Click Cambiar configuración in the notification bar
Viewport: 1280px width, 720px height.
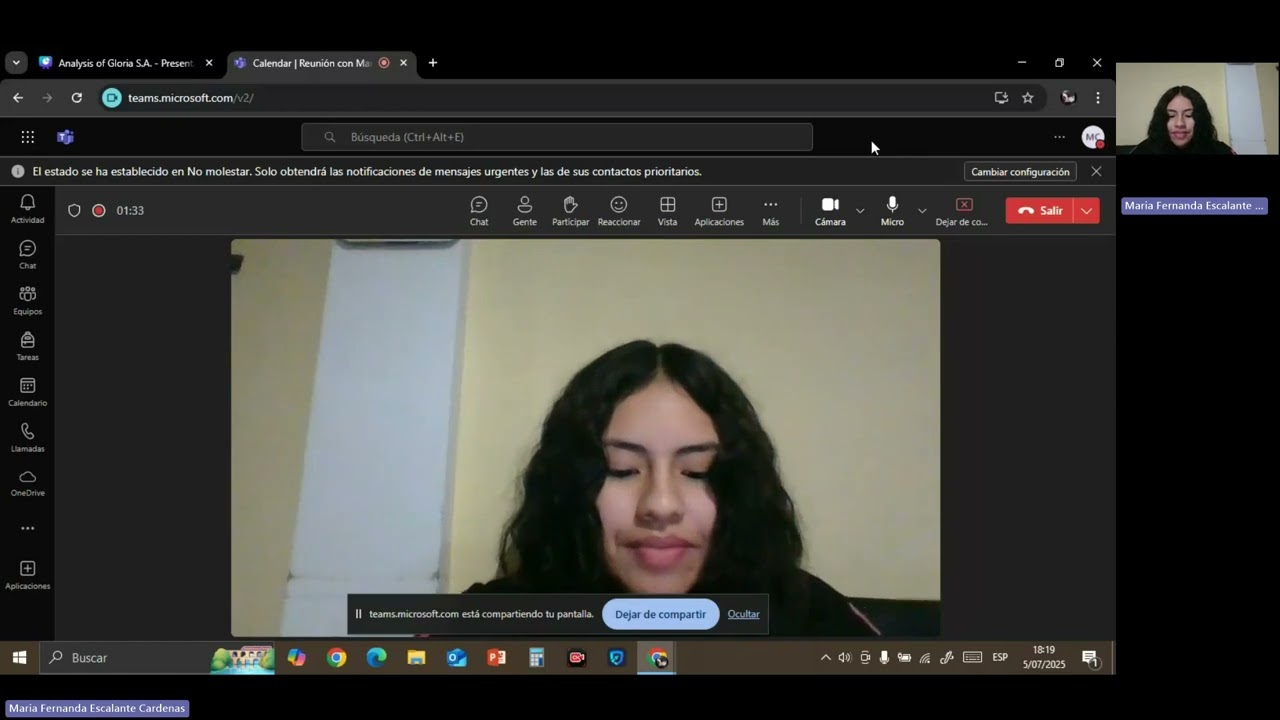click(x=1020, y=172)
